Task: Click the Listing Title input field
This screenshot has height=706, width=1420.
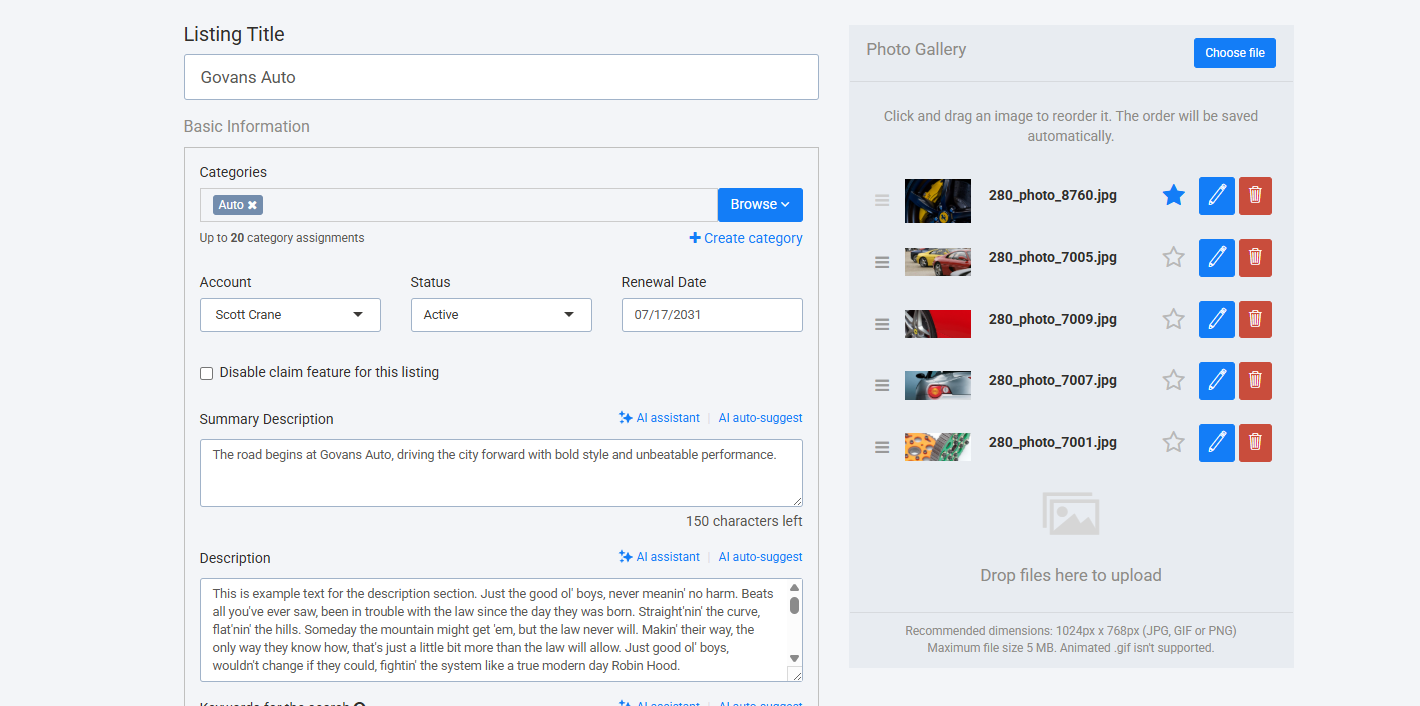Action: [501, 77]
